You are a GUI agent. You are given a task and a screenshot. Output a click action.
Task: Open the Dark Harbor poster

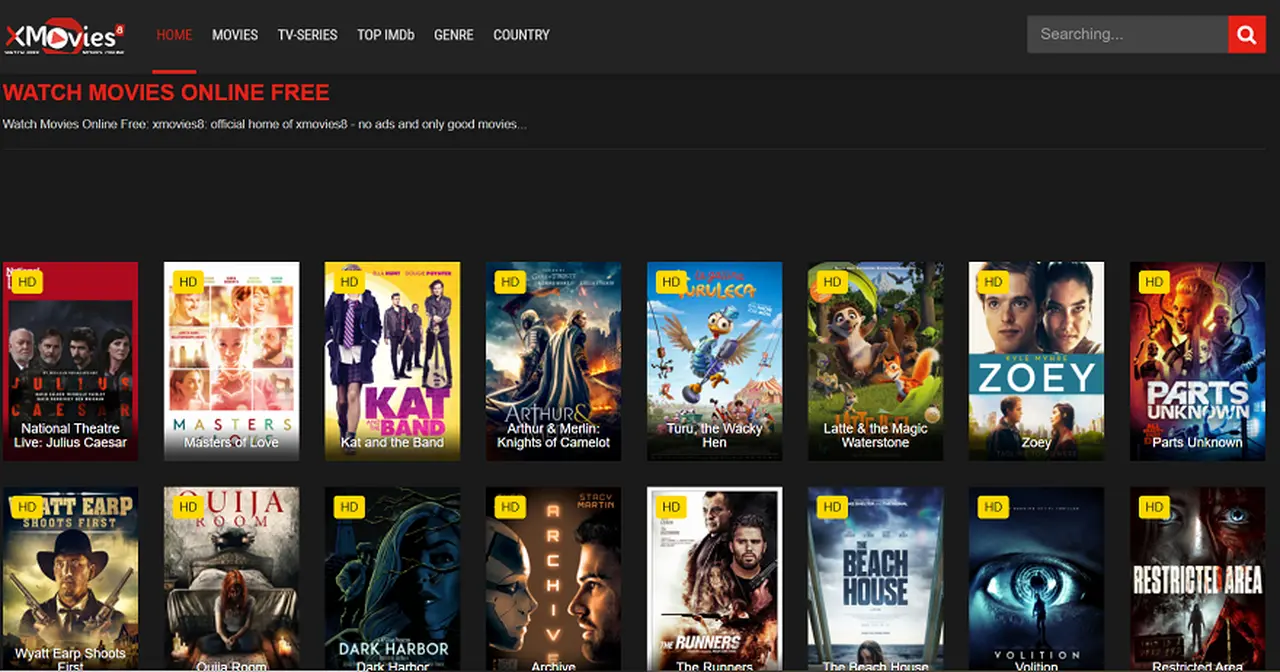coord(392,579)
